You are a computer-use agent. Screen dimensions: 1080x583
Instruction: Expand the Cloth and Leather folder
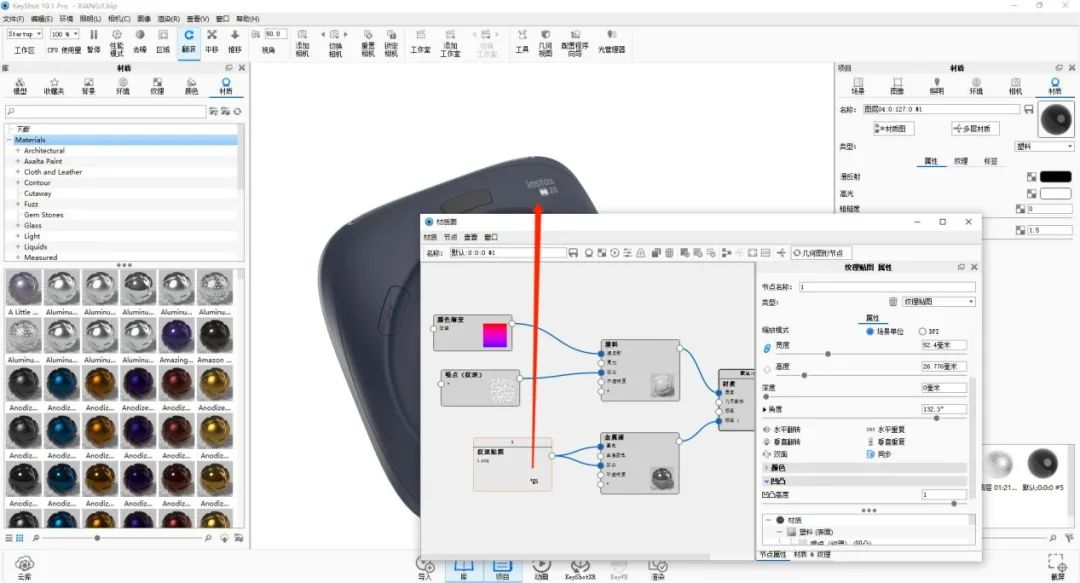[x=18, y=172]
